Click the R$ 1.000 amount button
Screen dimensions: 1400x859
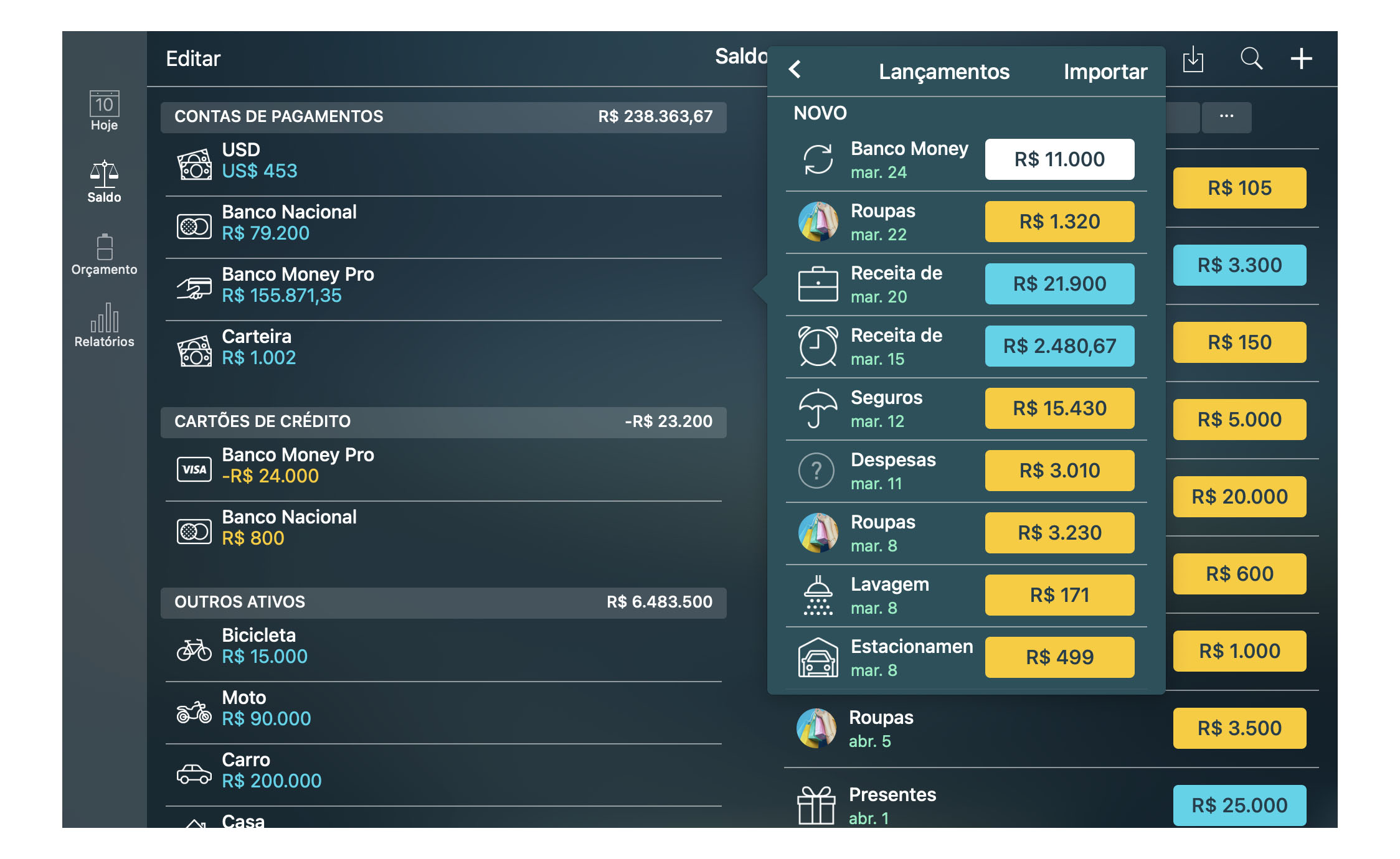(1239, 651)
